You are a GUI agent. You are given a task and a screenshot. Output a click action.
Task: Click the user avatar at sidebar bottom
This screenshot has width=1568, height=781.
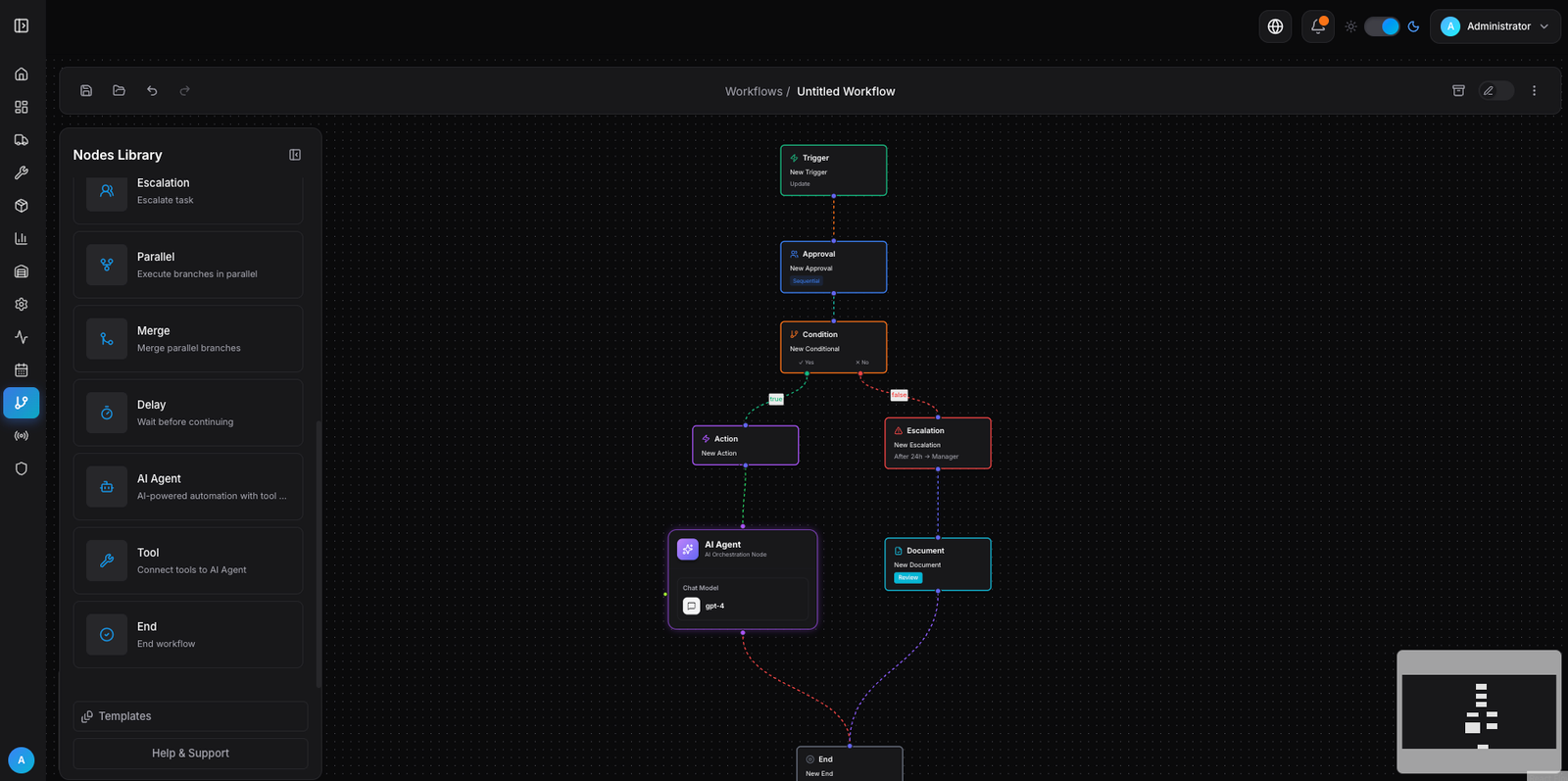click(22, 759)
